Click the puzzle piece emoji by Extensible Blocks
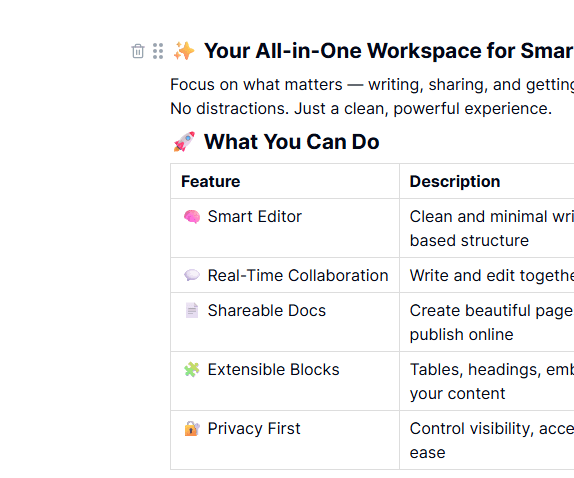This screenshot has height=478, width=574. [192, 370]
